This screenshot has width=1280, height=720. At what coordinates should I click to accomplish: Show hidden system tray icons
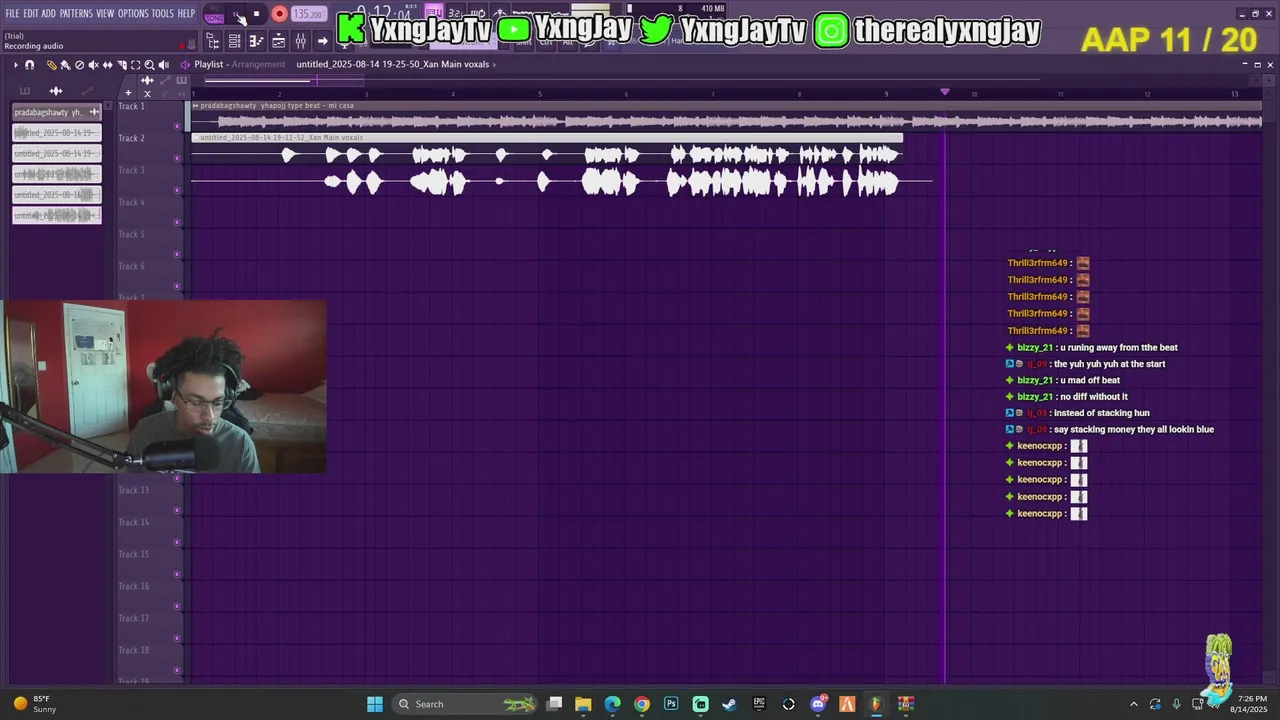[1133, 704]
